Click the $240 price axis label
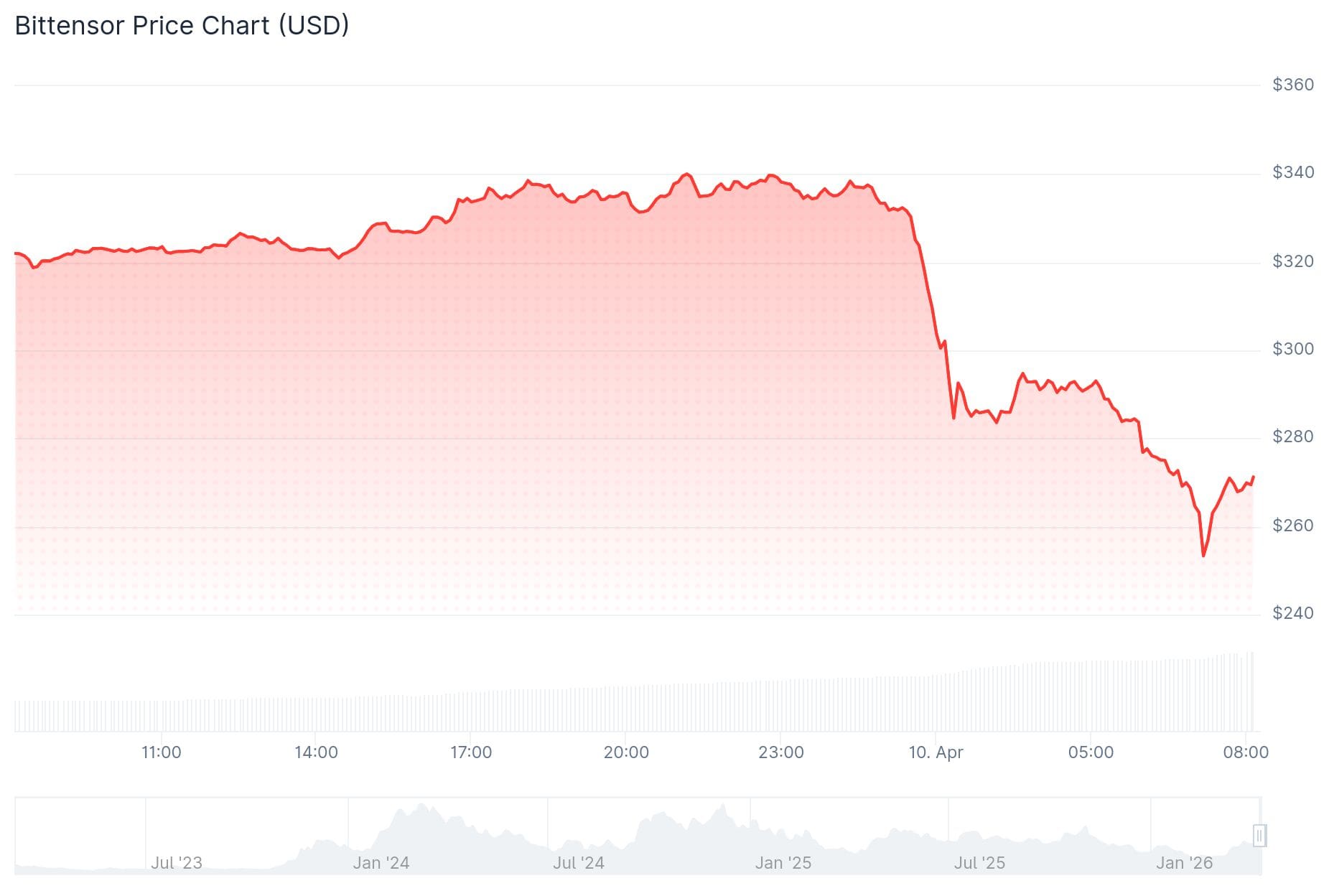The width and height of the screenshot is (1329, 896). tap(1292, 613)
